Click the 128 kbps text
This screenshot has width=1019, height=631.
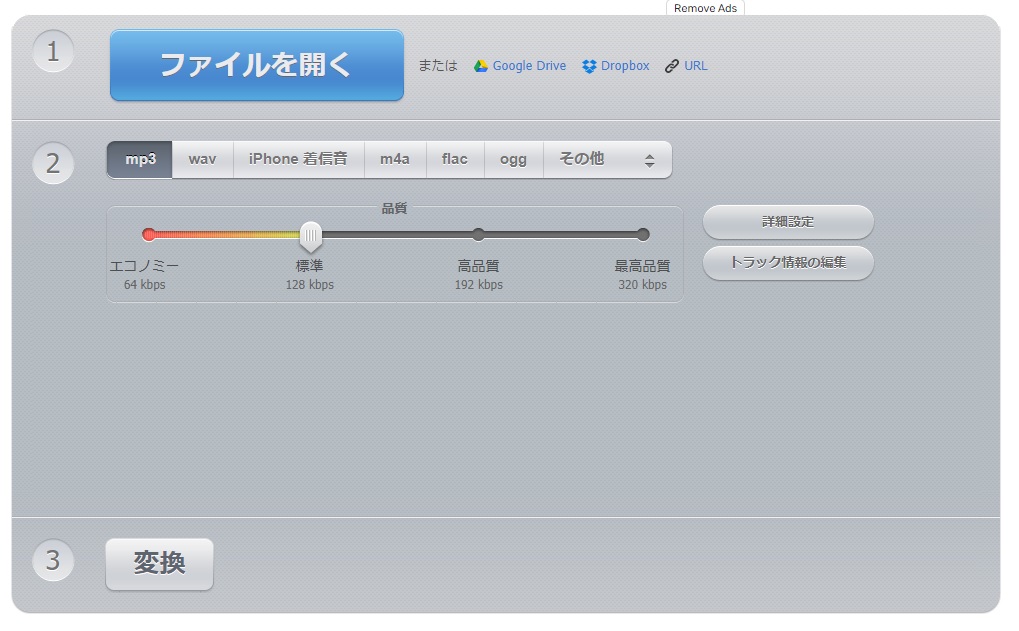tap(309, 285)
